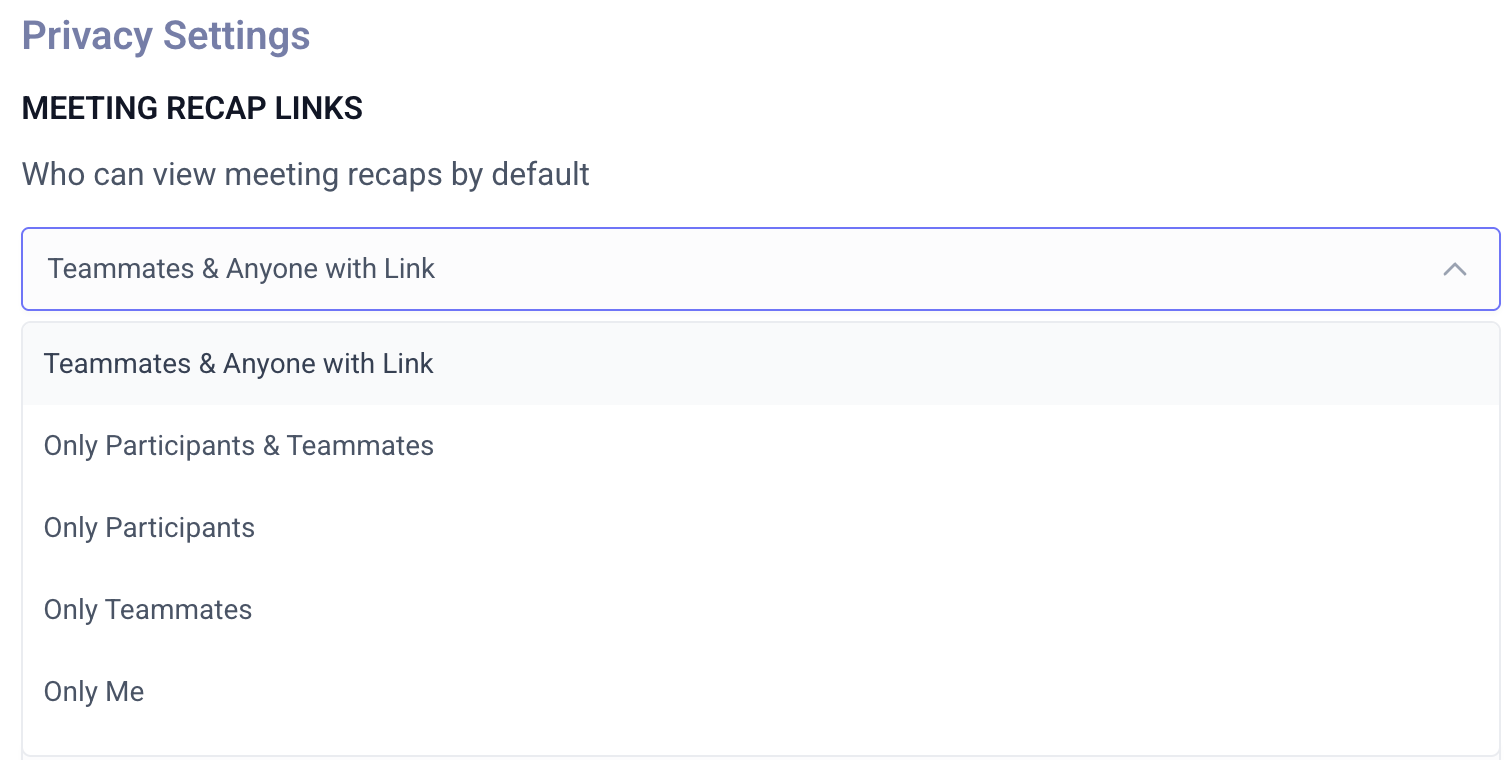This screenshot has height=760, width=1506.
Task: Restrict recap viewing to only yourself
Action: 94,692
